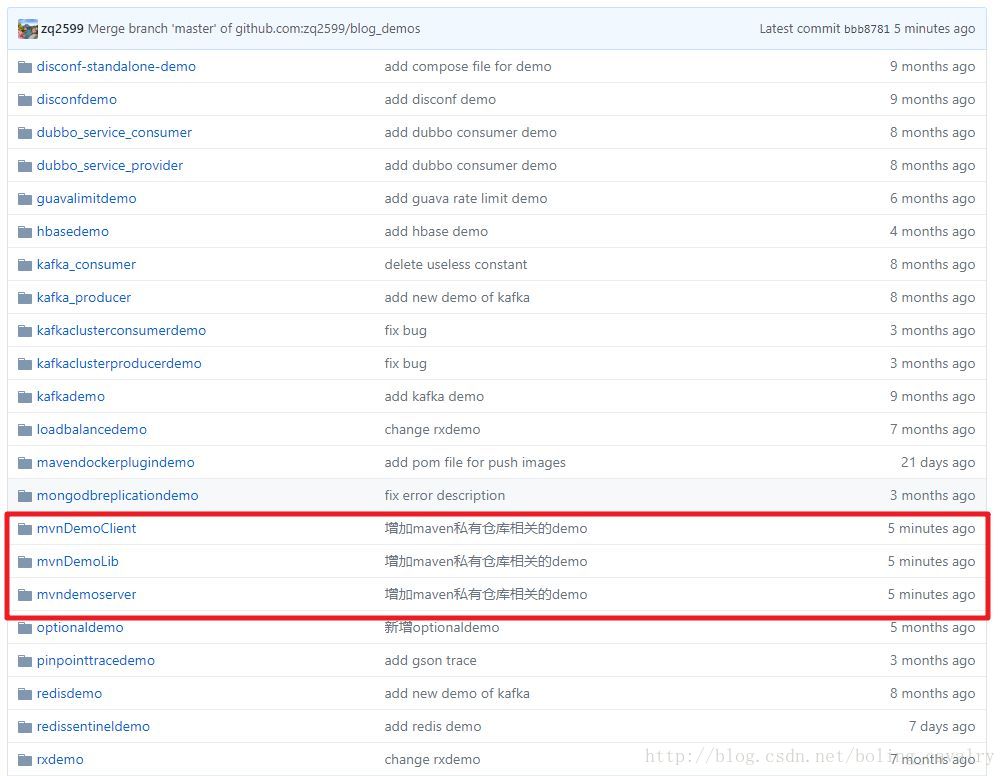Open the kafka_producer folder
1006x776 pixels.
click(x=84, y=298)
